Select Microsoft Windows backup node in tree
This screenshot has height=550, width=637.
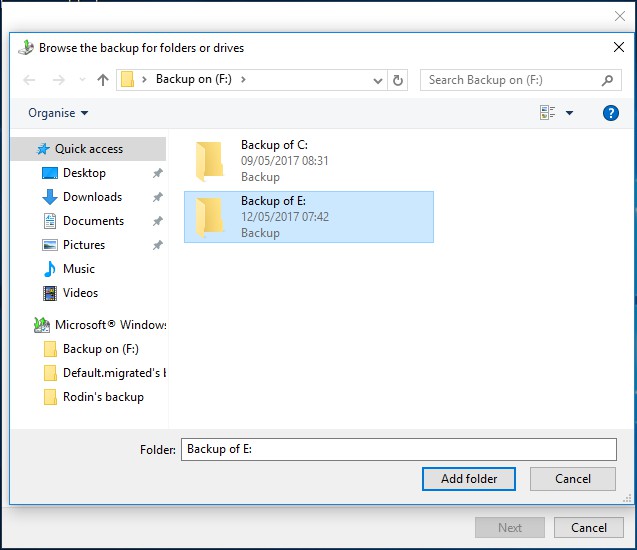(x=100, y=325)
